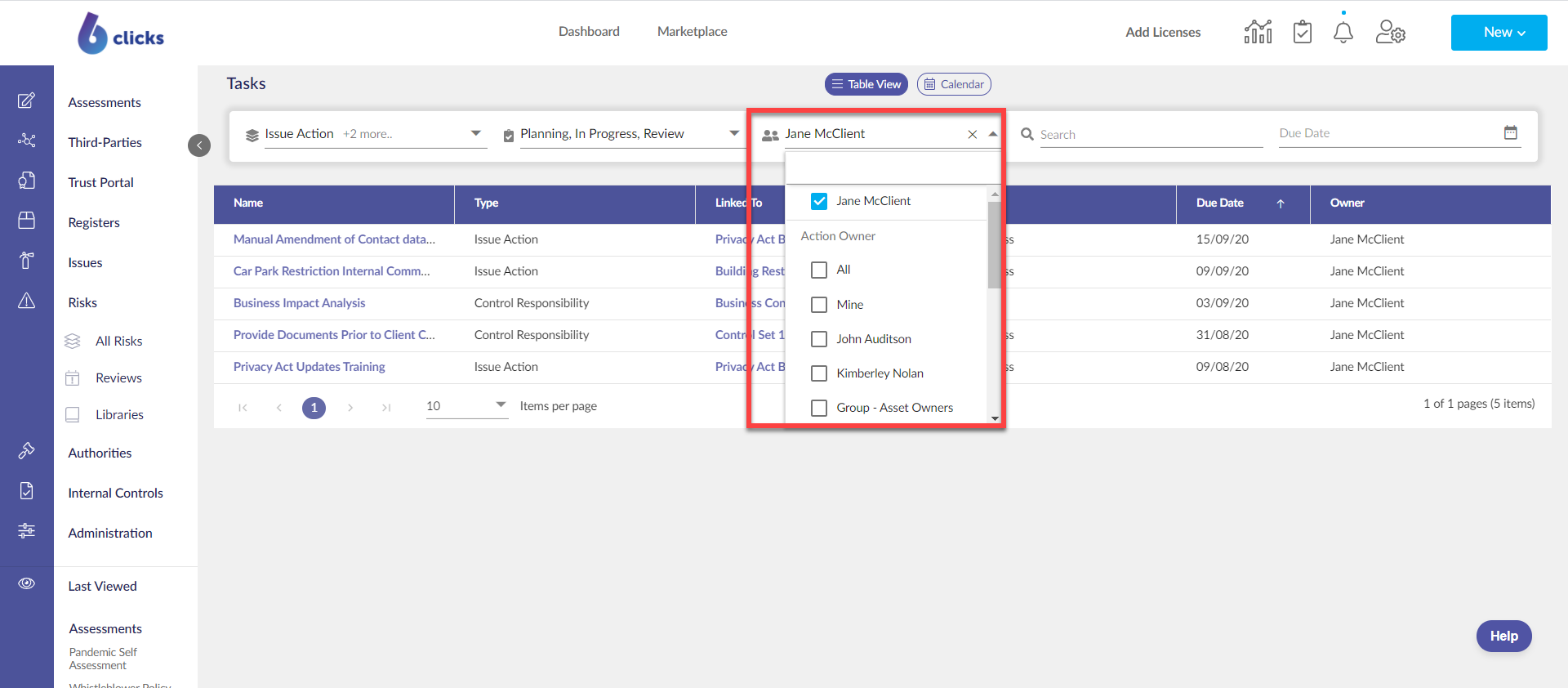Viewport: 1568px width, 688px height.
Task: Click the analytics chart icon in header
Action: pos(1258,32)
